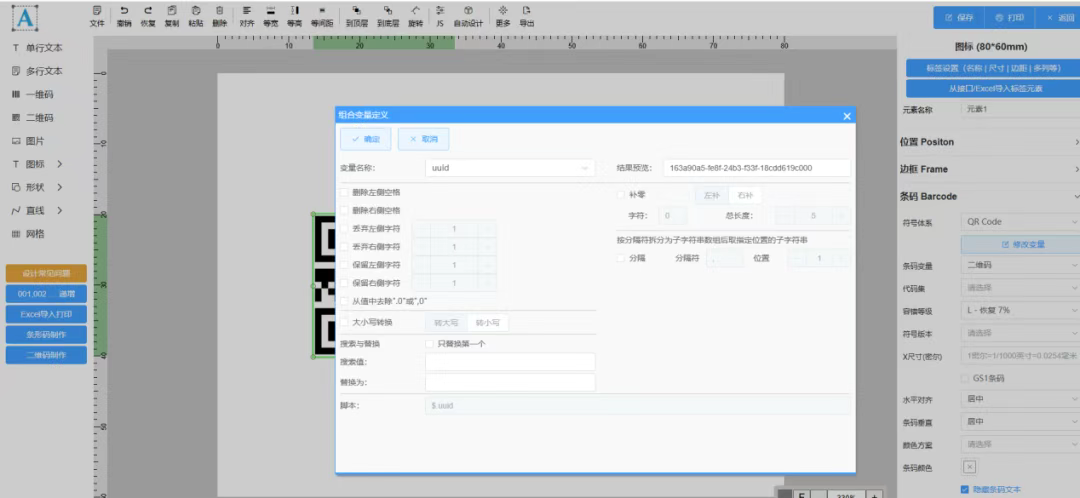Check 从值中去除".0" option
Screen dimensions: 1080x498
(344, 301)
